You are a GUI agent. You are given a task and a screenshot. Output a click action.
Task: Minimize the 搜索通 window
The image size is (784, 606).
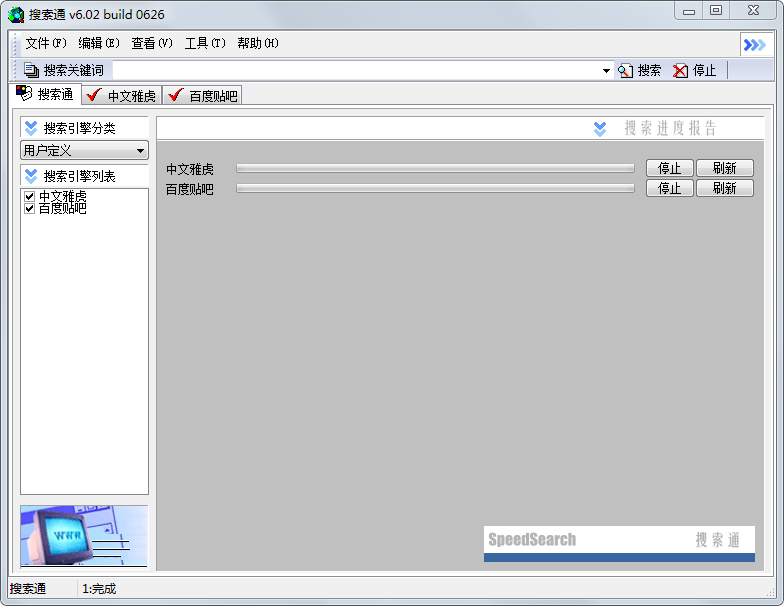pos(689,10)
